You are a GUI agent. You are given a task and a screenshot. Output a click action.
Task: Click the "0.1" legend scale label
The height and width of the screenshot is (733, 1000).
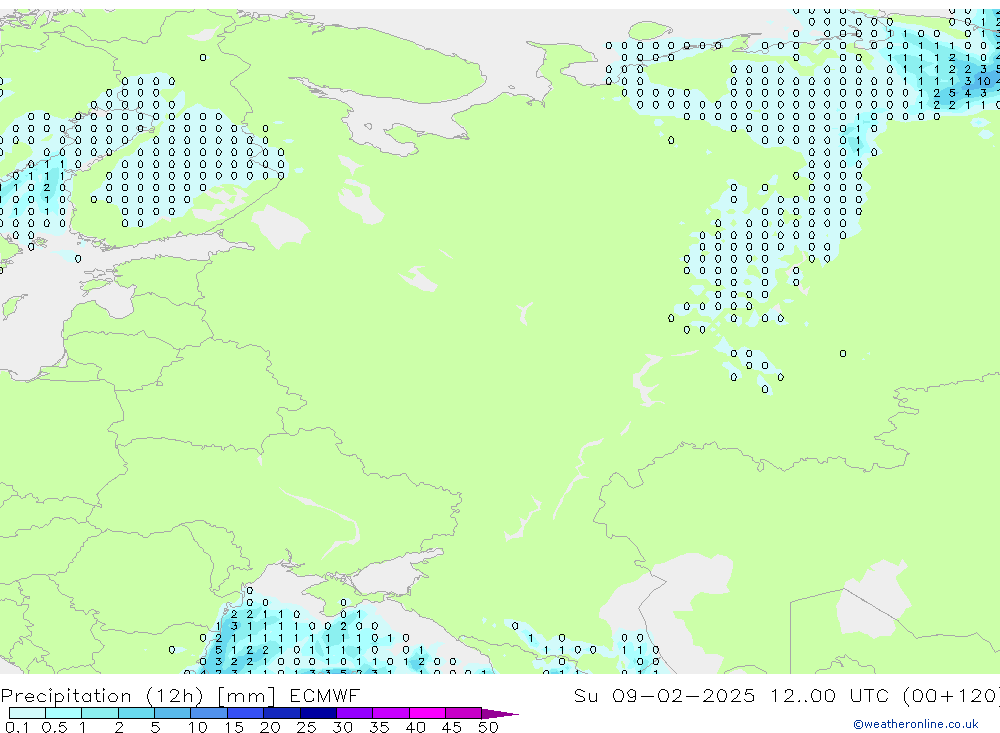pos(17,727)
